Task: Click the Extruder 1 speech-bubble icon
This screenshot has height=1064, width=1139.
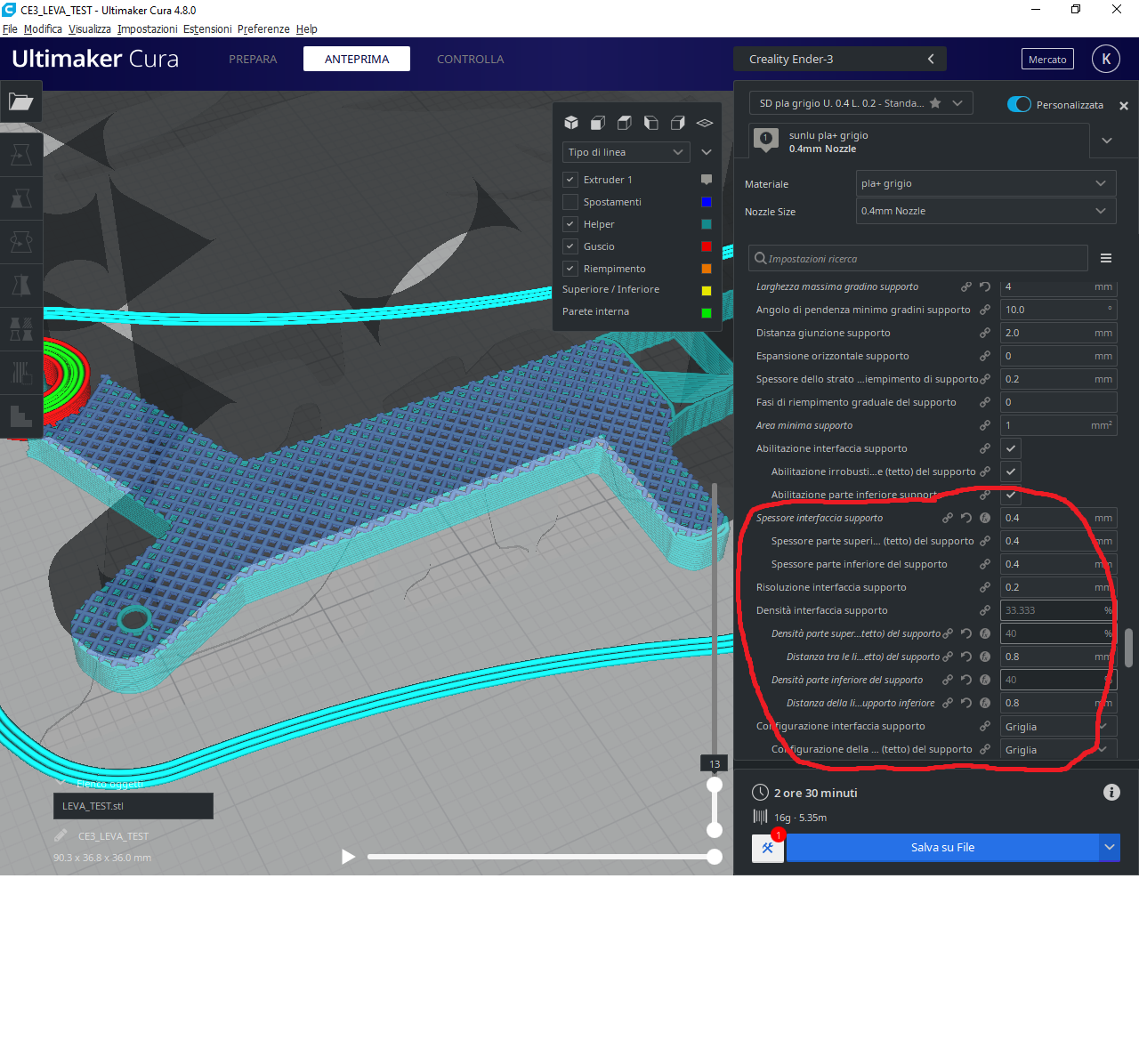Action: (x=707, y=180)
